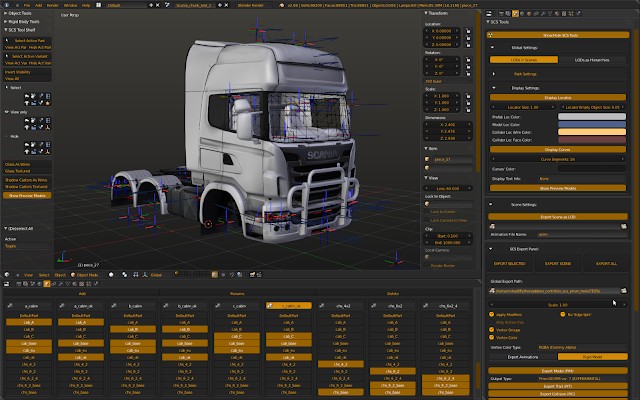Click the star icon in Select icon grid
The width and height of the screenshot is (640, 400).
click(48, 103)
